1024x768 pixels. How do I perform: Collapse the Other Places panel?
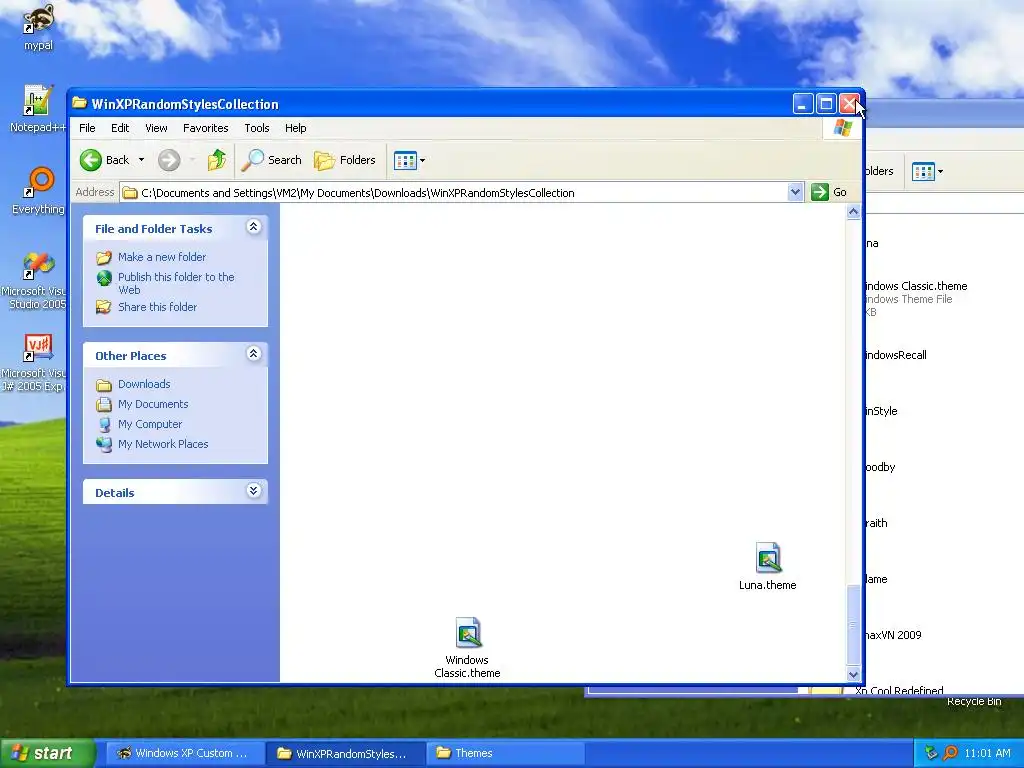coord(253,353)
